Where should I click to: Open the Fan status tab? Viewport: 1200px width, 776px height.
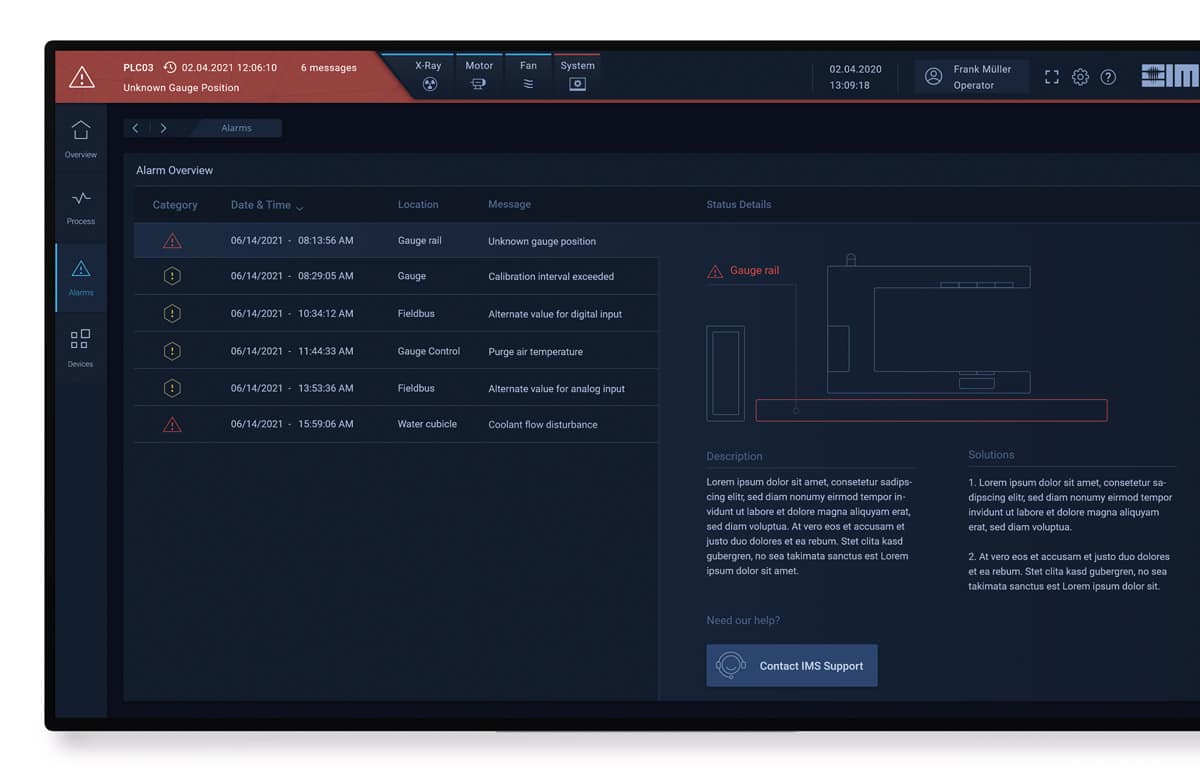[x=528, y=76]
